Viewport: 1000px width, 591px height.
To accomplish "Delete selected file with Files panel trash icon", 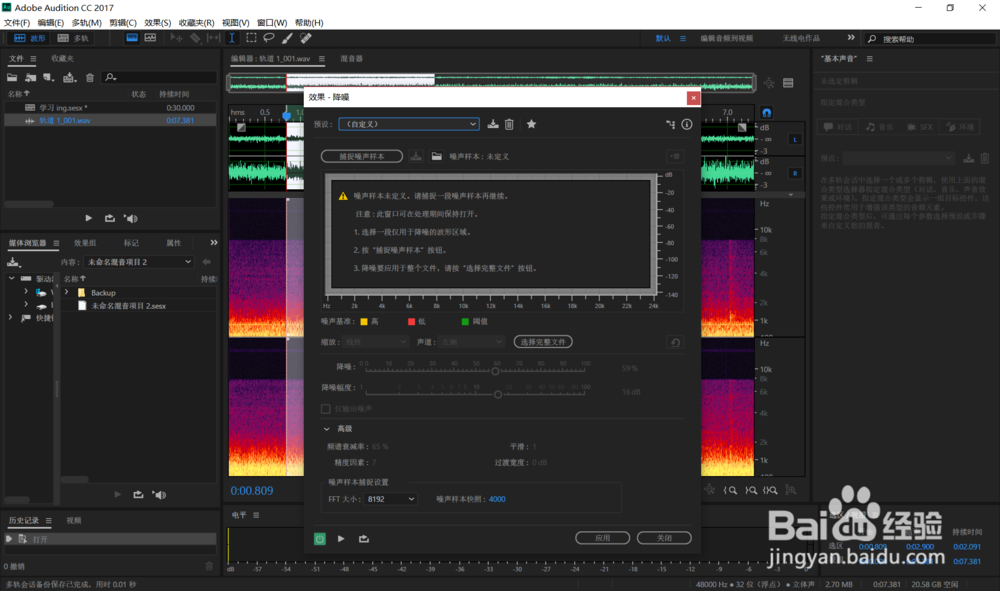I will point(90,78).
